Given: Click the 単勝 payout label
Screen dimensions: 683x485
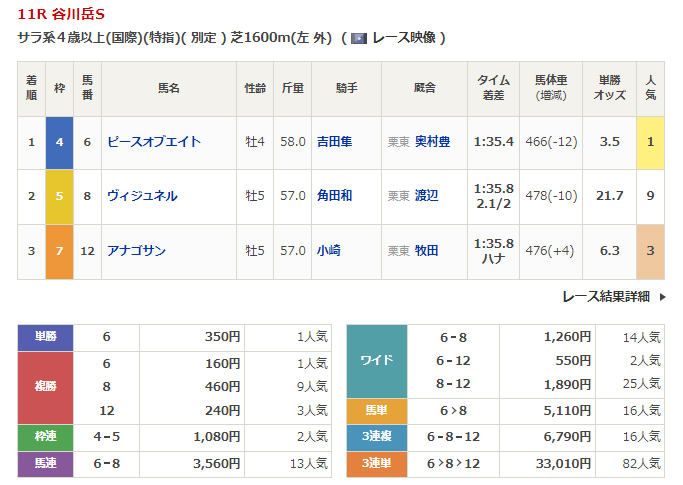Looking at the screenshot, I should point(46,337).
